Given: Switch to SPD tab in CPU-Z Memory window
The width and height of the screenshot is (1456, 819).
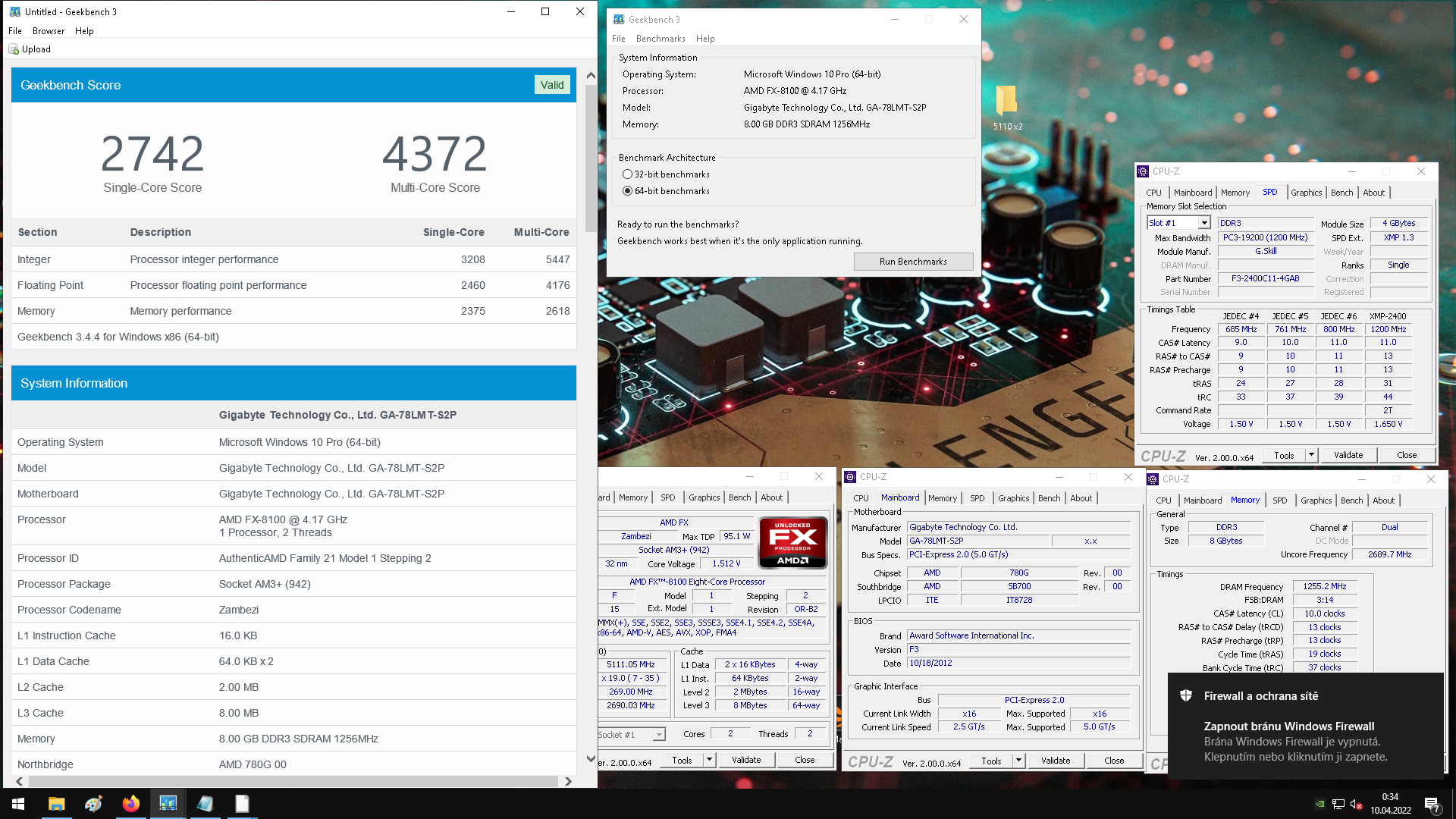Looking at the screenshot, I should (x=1279, y=500).
